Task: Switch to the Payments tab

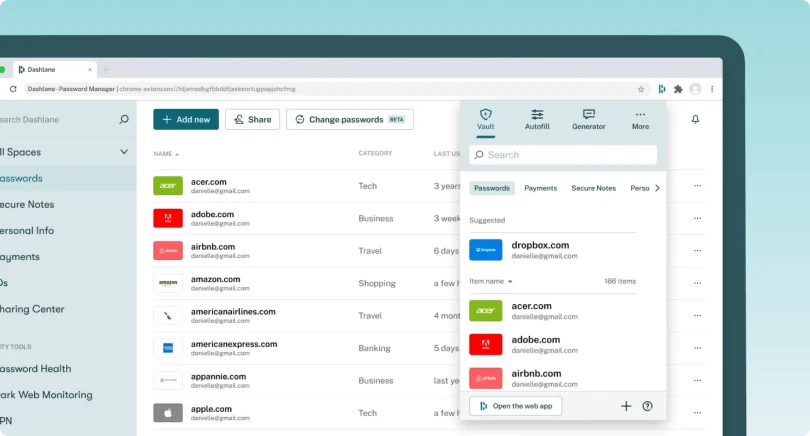Action: 540,188
